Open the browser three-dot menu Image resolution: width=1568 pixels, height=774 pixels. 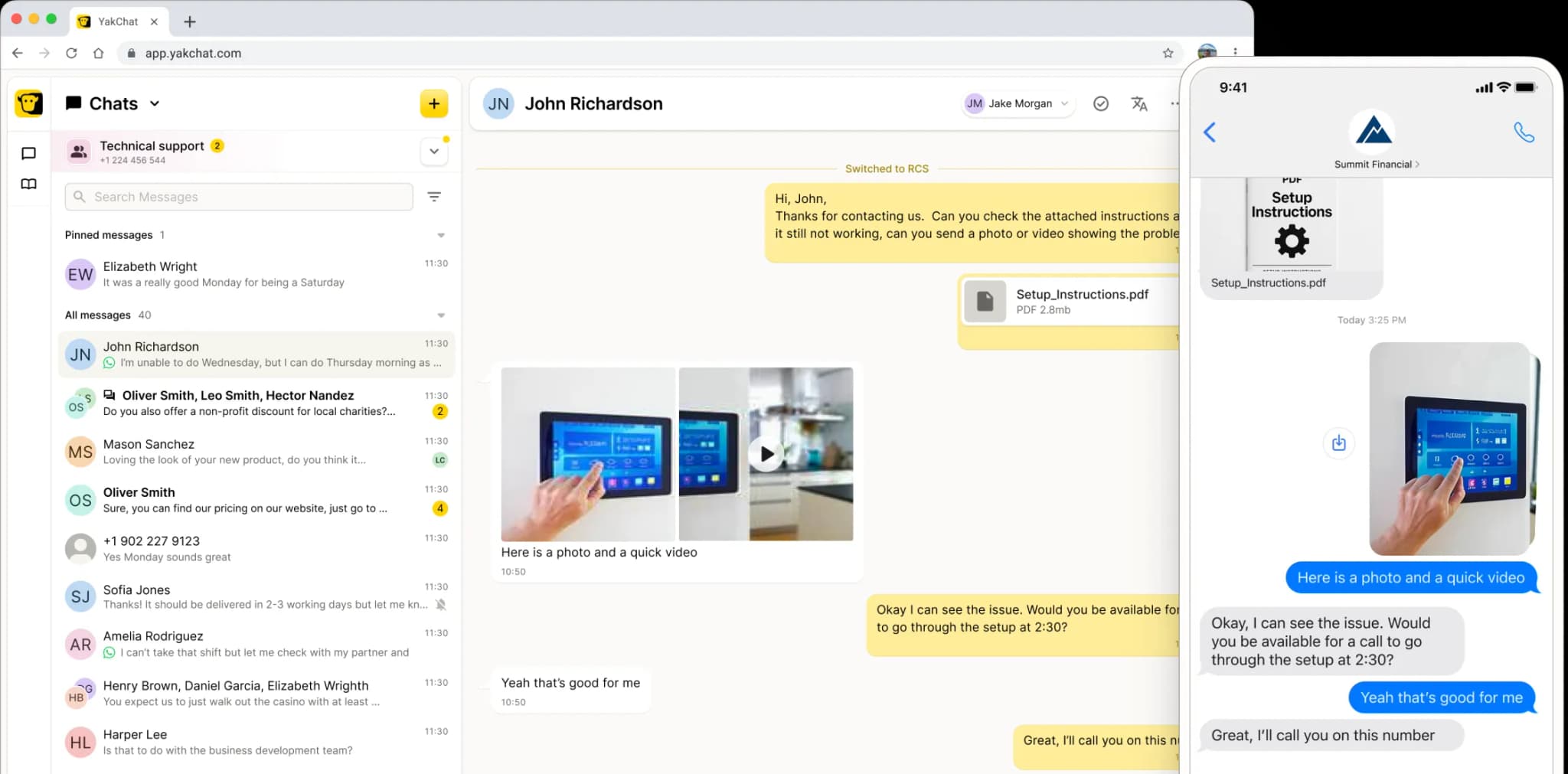pyautogui.click(x=1235, y=52)
